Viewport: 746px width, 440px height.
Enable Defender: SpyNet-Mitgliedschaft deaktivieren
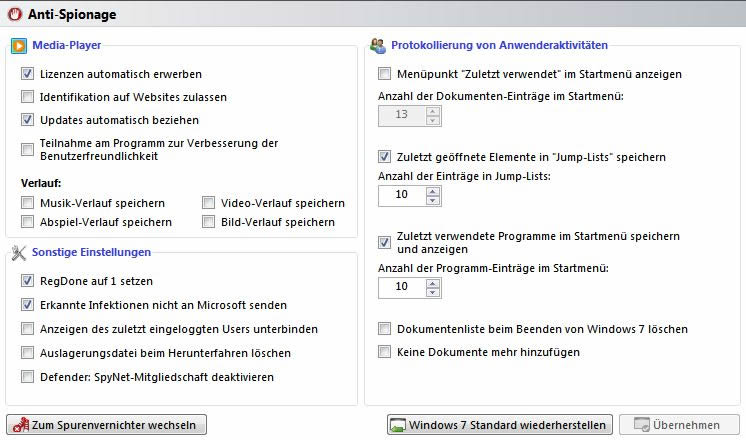tap(28, 377)
